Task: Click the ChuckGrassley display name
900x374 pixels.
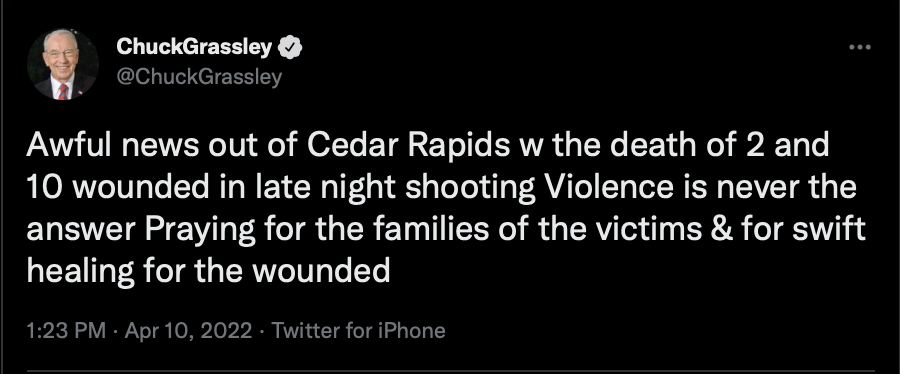Action: click(x=194, y=47)
